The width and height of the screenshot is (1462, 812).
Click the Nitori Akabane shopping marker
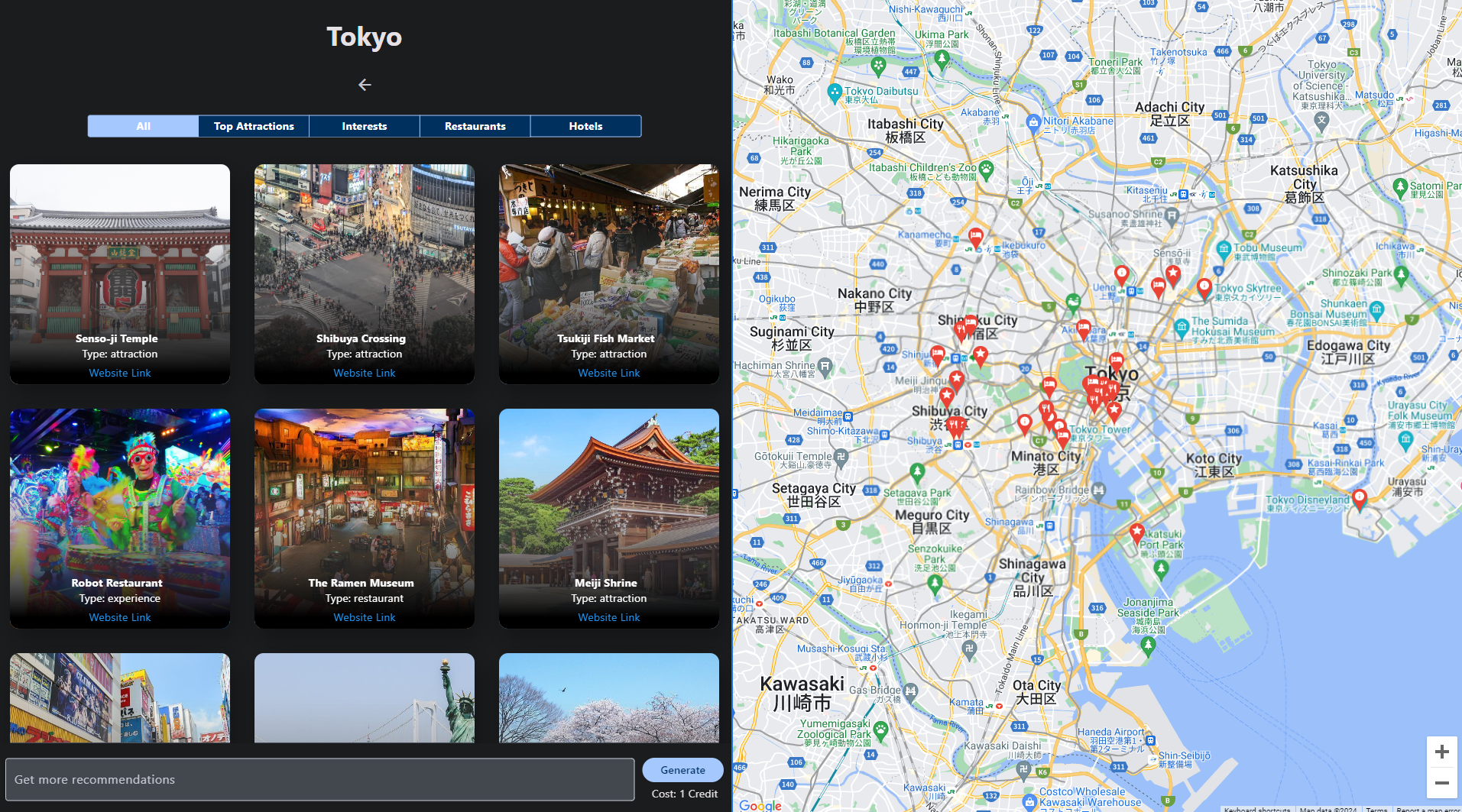1033,122
